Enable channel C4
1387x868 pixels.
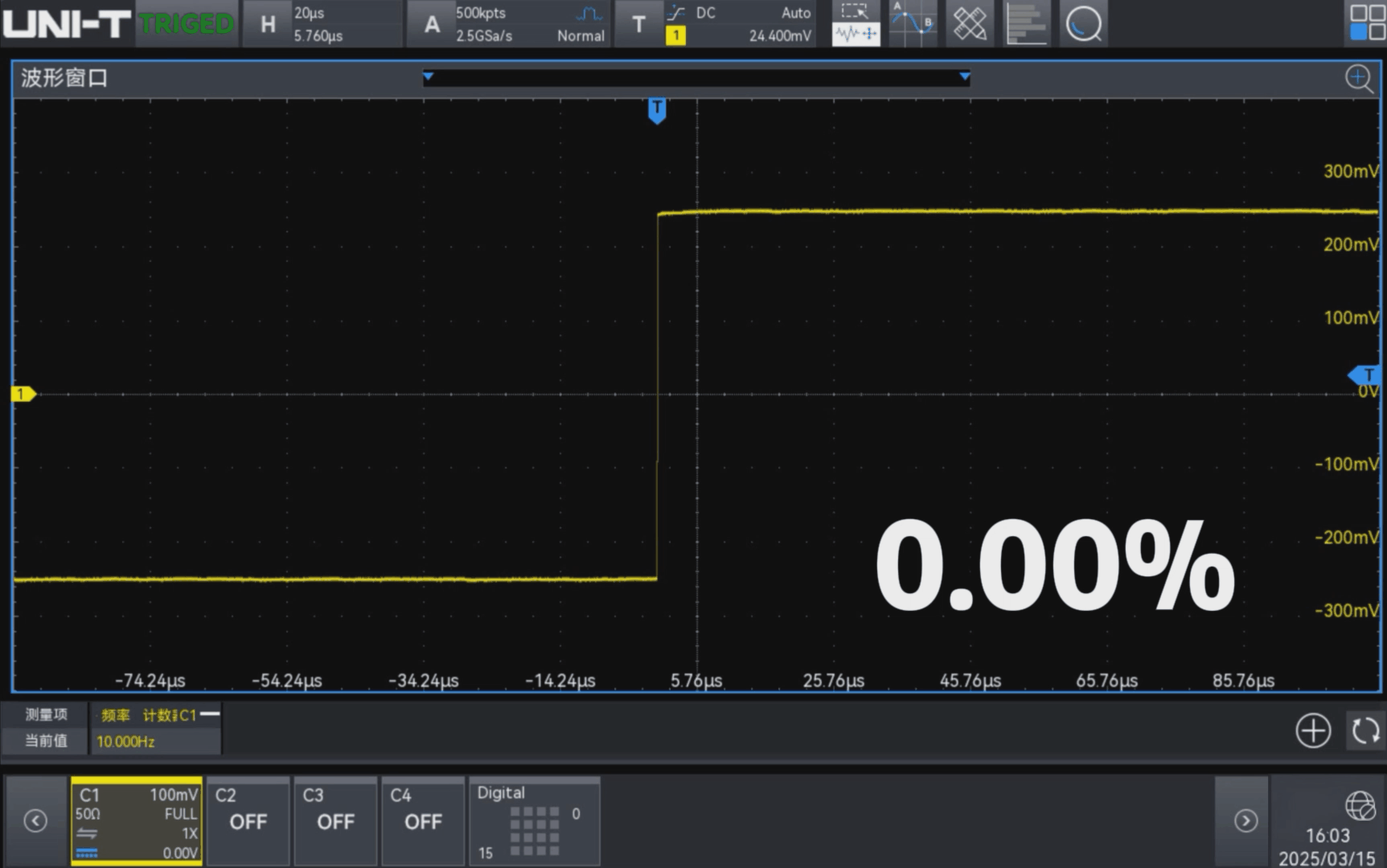(x=423, y=821)
